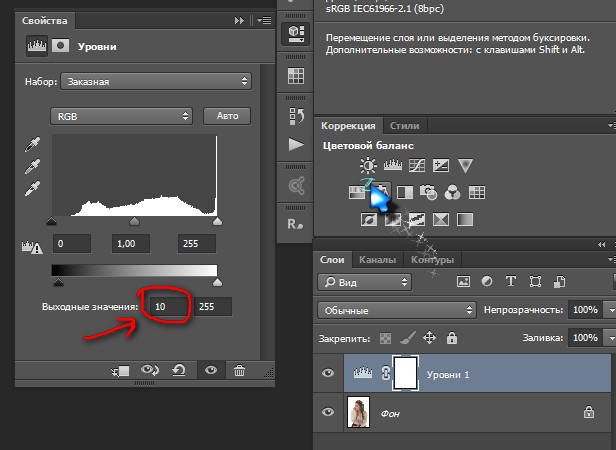Image resolution: width=616 pixels, height=450 pixels.
Task: Switch to the Слои tab
Action: (x=332, y=260)
